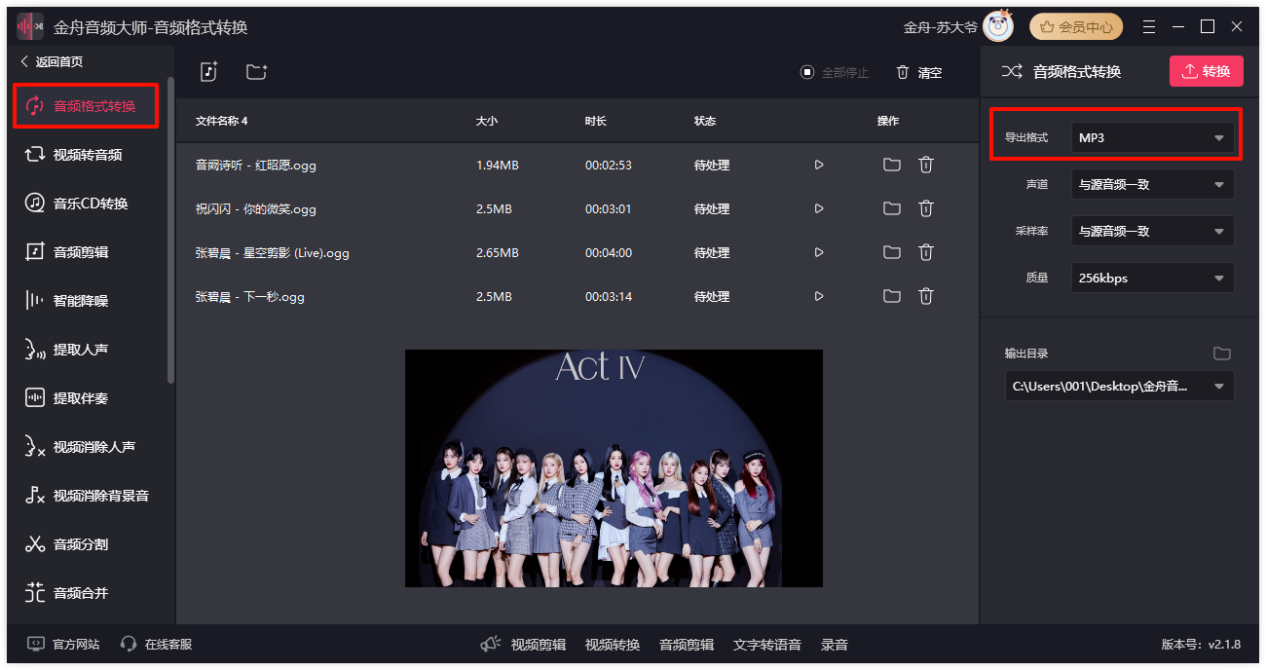This screenshot has height=670, width=1266.
Task: Click the 时长 column header
Action: [x=596, y=121]
